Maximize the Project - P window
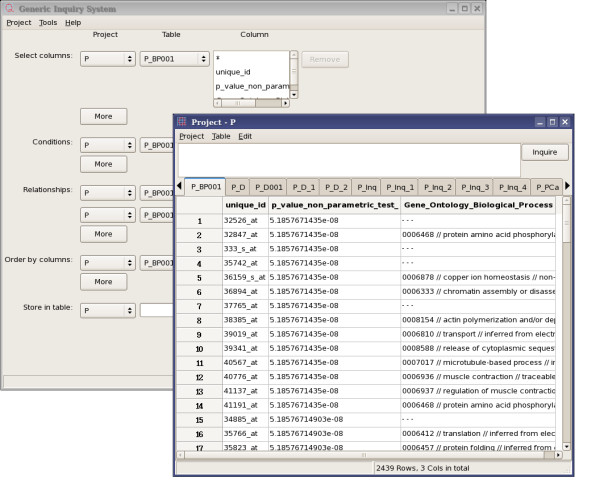Viewport: 600px width, 482px height. (x=553, y=122)
